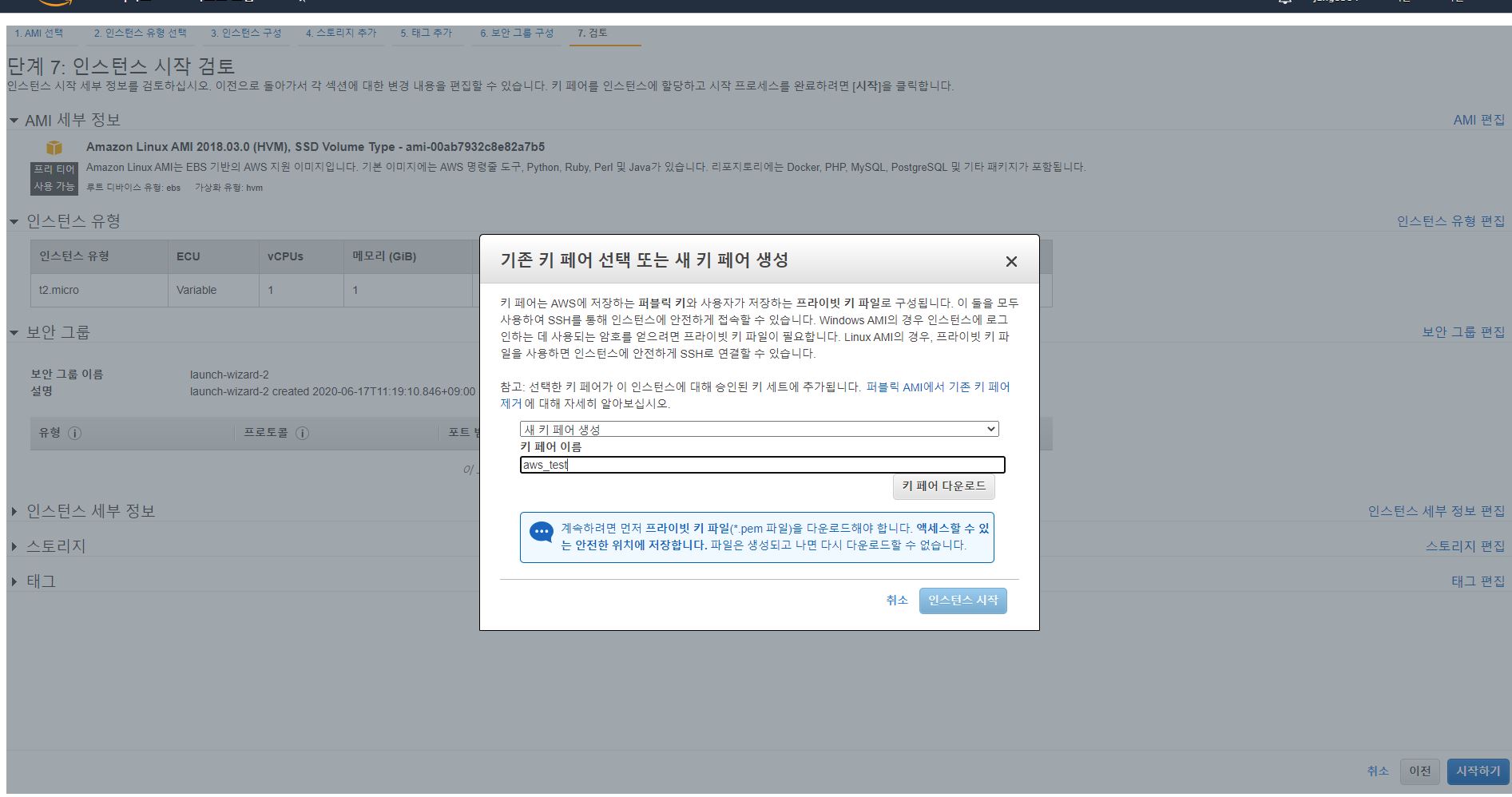Image resolution: width=1512 pixels, height=797 pixels.
Task: Collapse the 인스턴스 유형 section
Action: click(14, 221)
